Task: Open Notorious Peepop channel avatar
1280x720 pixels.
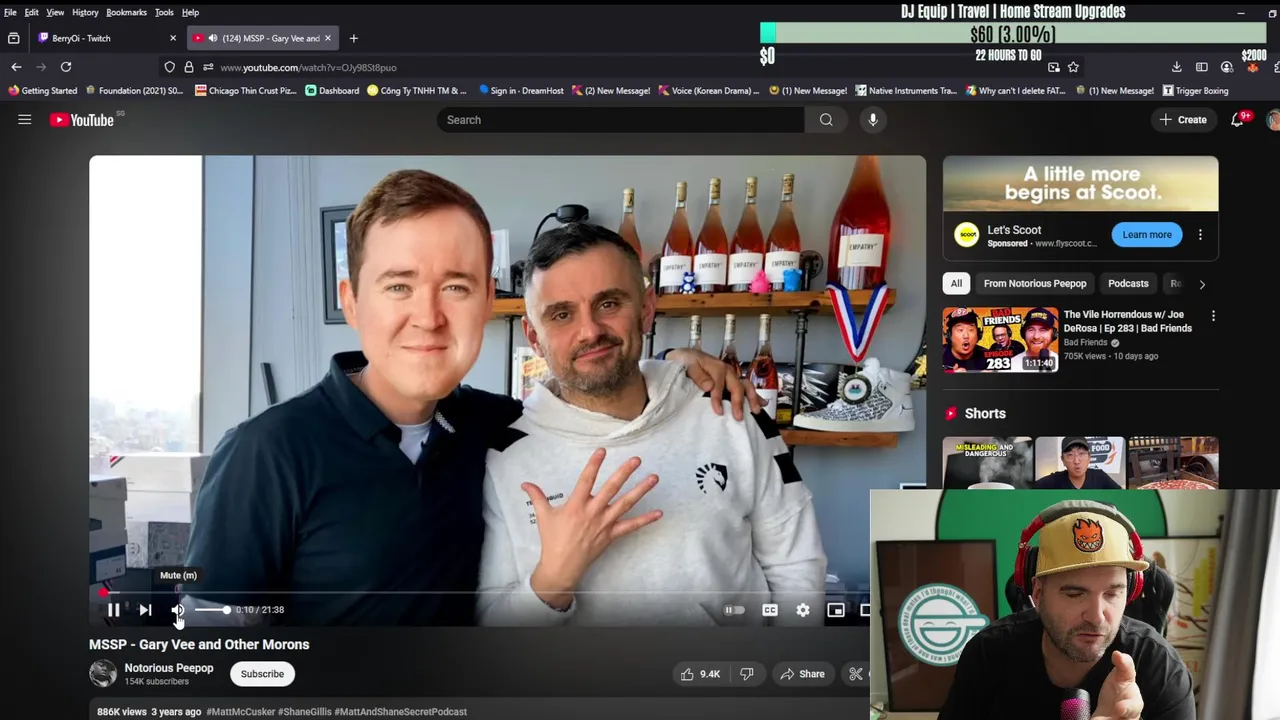Action: click(103, 674)
